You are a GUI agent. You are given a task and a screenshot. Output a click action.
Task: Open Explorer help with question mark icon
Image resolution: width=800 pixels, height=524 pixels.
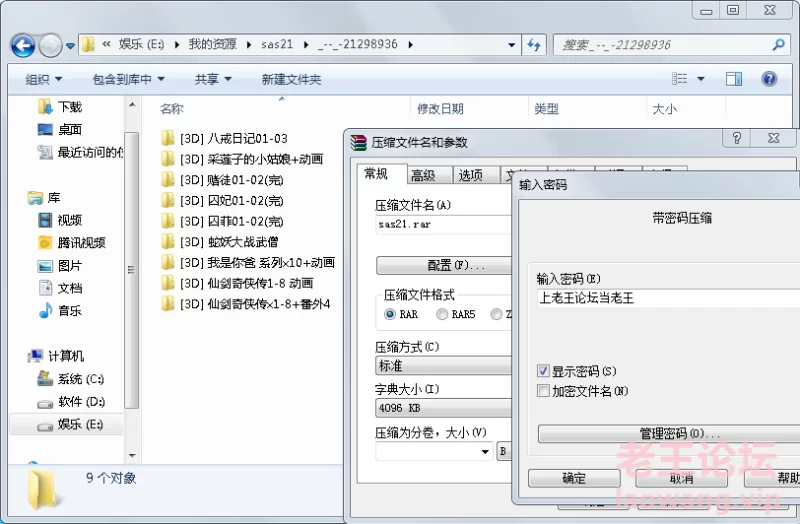(x=769, y=79)
